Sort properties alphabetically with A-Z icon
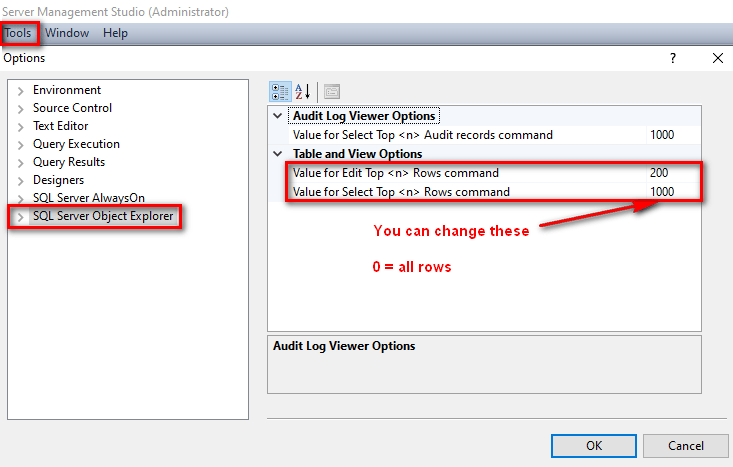This screenshot has height=467, width=733. point(303,92)
